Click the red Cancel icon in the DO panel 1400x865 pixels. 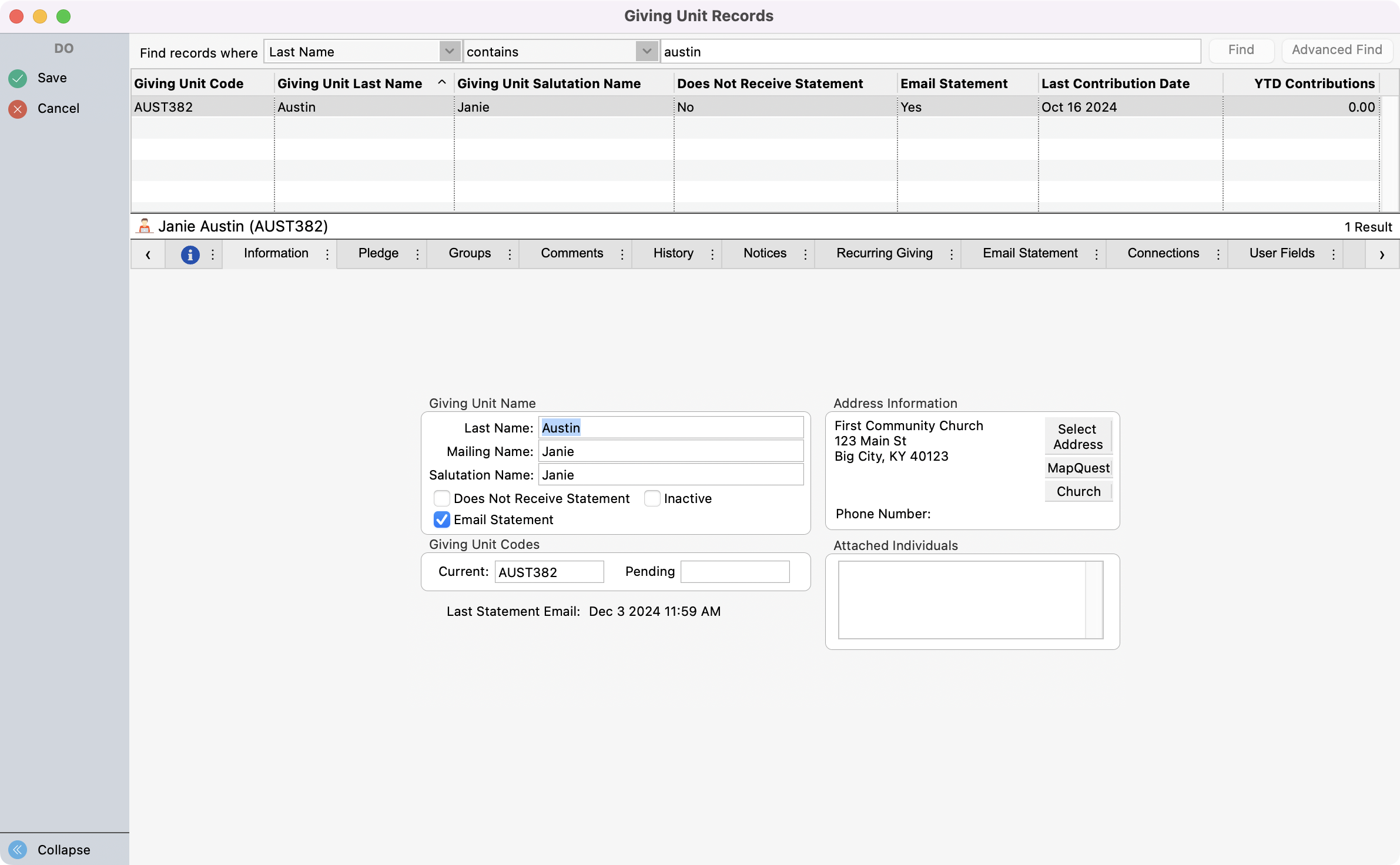(x=17, y=108)
